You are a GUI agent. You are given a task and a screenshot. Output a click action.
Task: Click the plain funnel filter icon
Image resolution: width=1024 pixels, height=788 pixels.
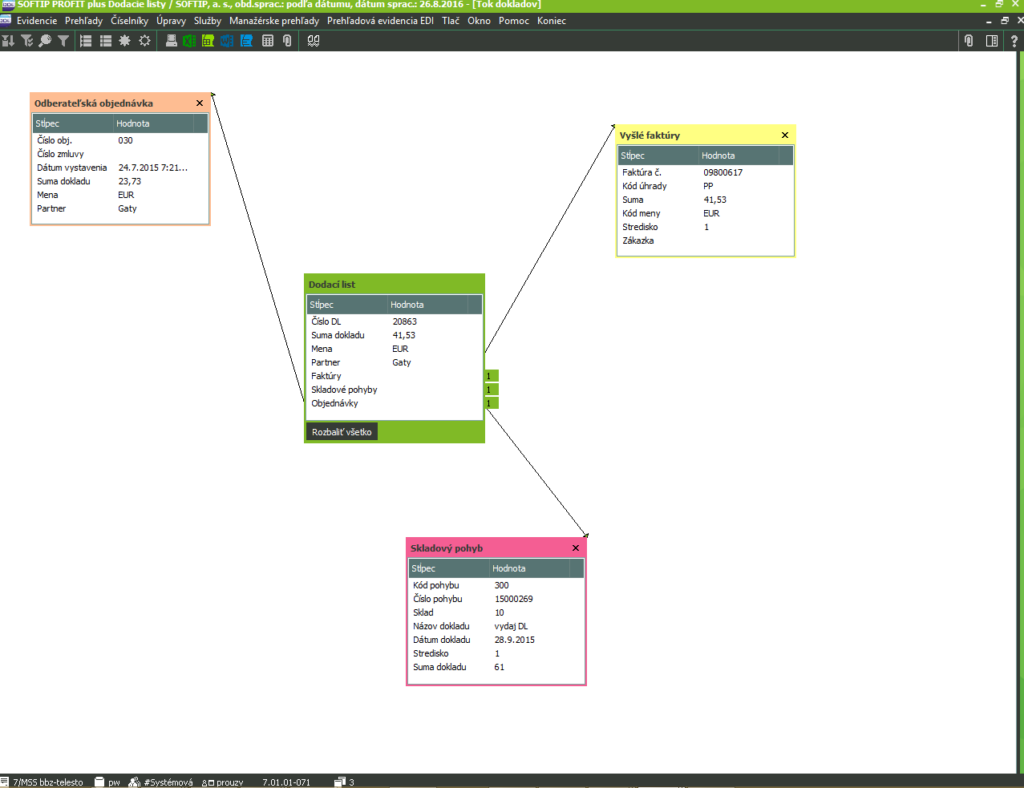coord(63,41)
